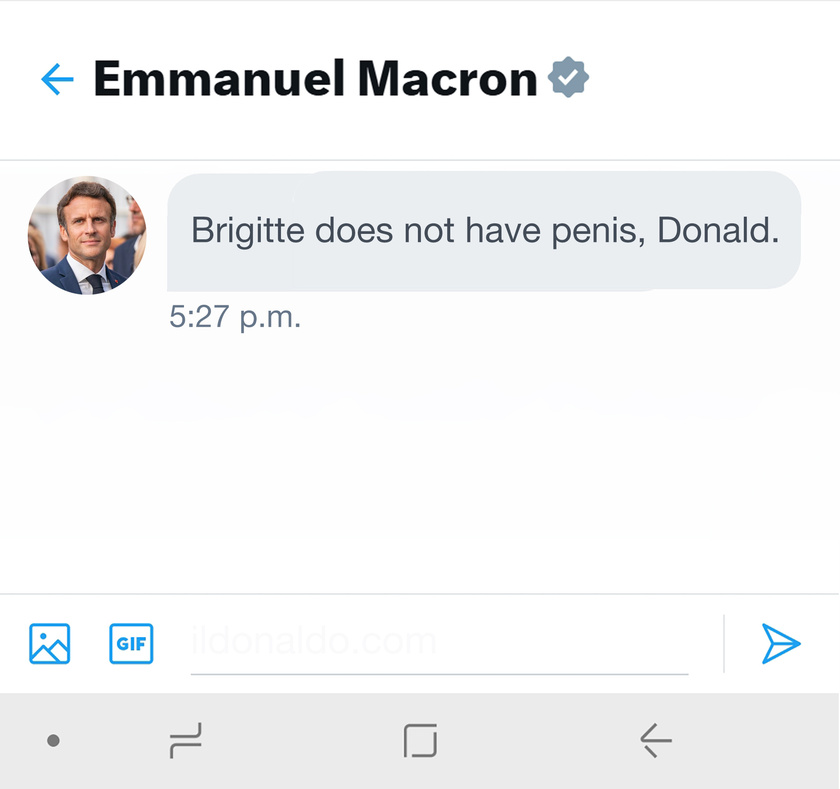Click the faint ildonaldo.com text in input

click(x=314, y=641)
